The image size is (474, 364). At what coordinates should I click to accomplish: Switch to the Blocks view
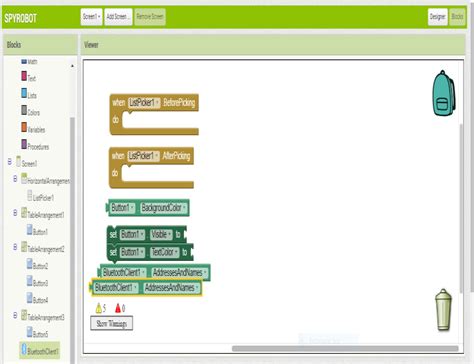[x=457, y=17]
